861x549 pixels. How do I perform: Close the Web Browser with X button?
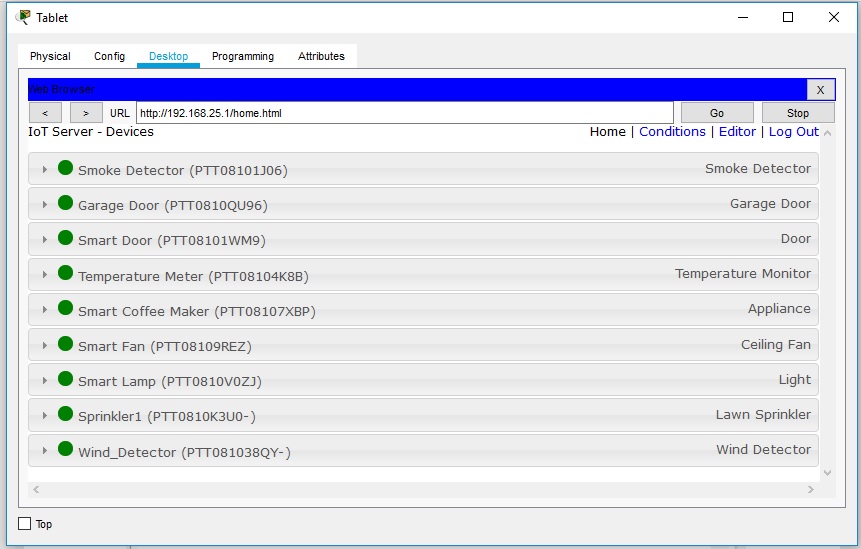click(x=820, y=89)
